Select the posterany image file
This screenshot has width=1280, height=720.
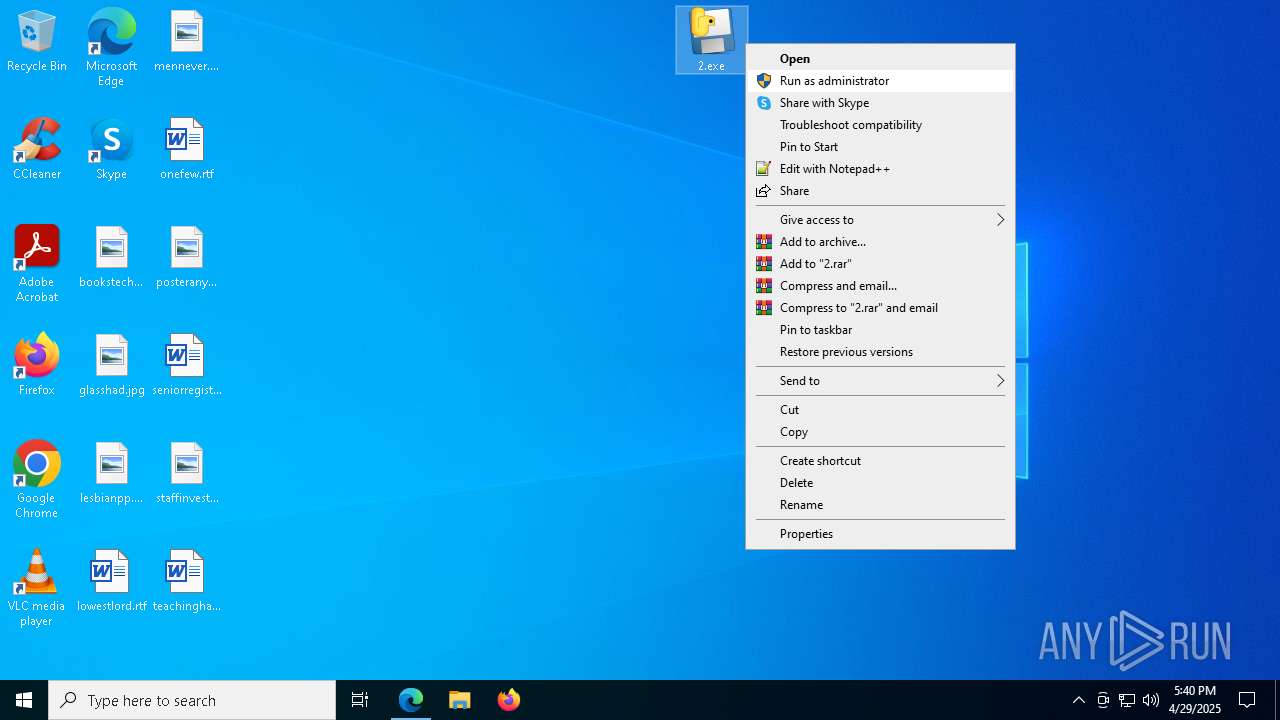(186, 258)
